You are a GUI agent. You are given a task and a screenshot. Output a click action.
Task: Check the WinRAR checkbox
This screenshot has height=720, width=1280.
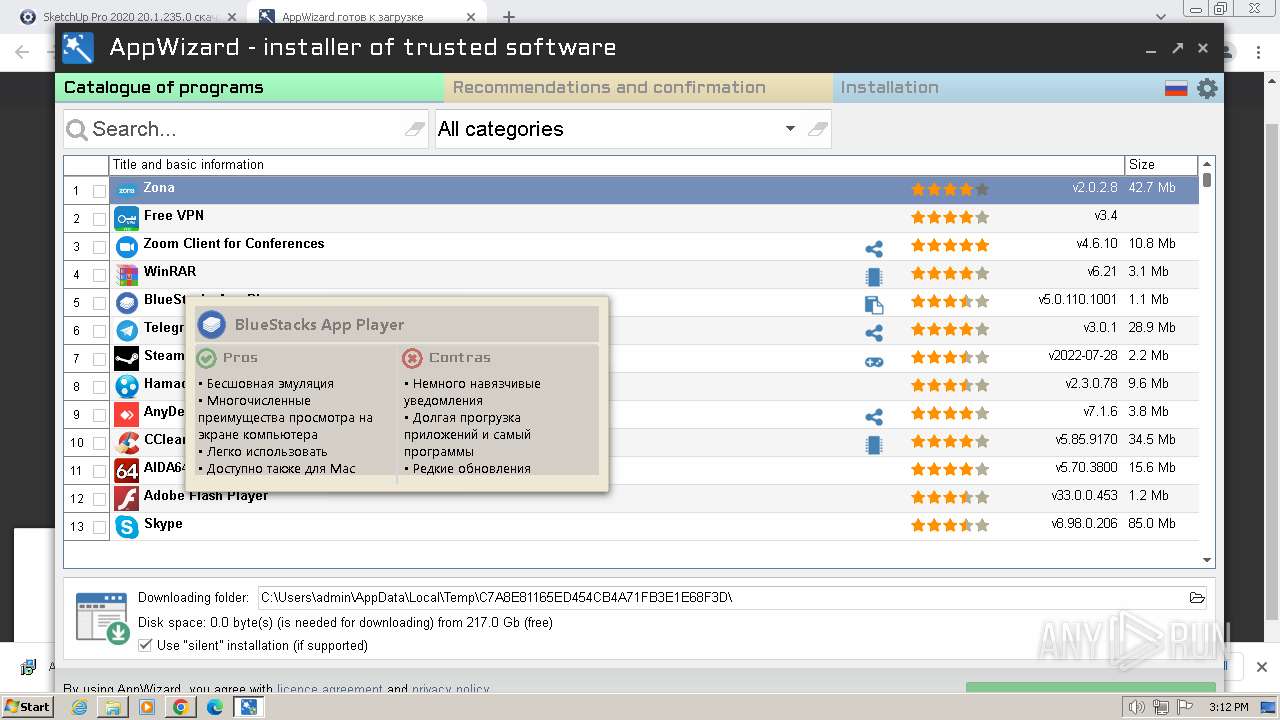[99, 275]
